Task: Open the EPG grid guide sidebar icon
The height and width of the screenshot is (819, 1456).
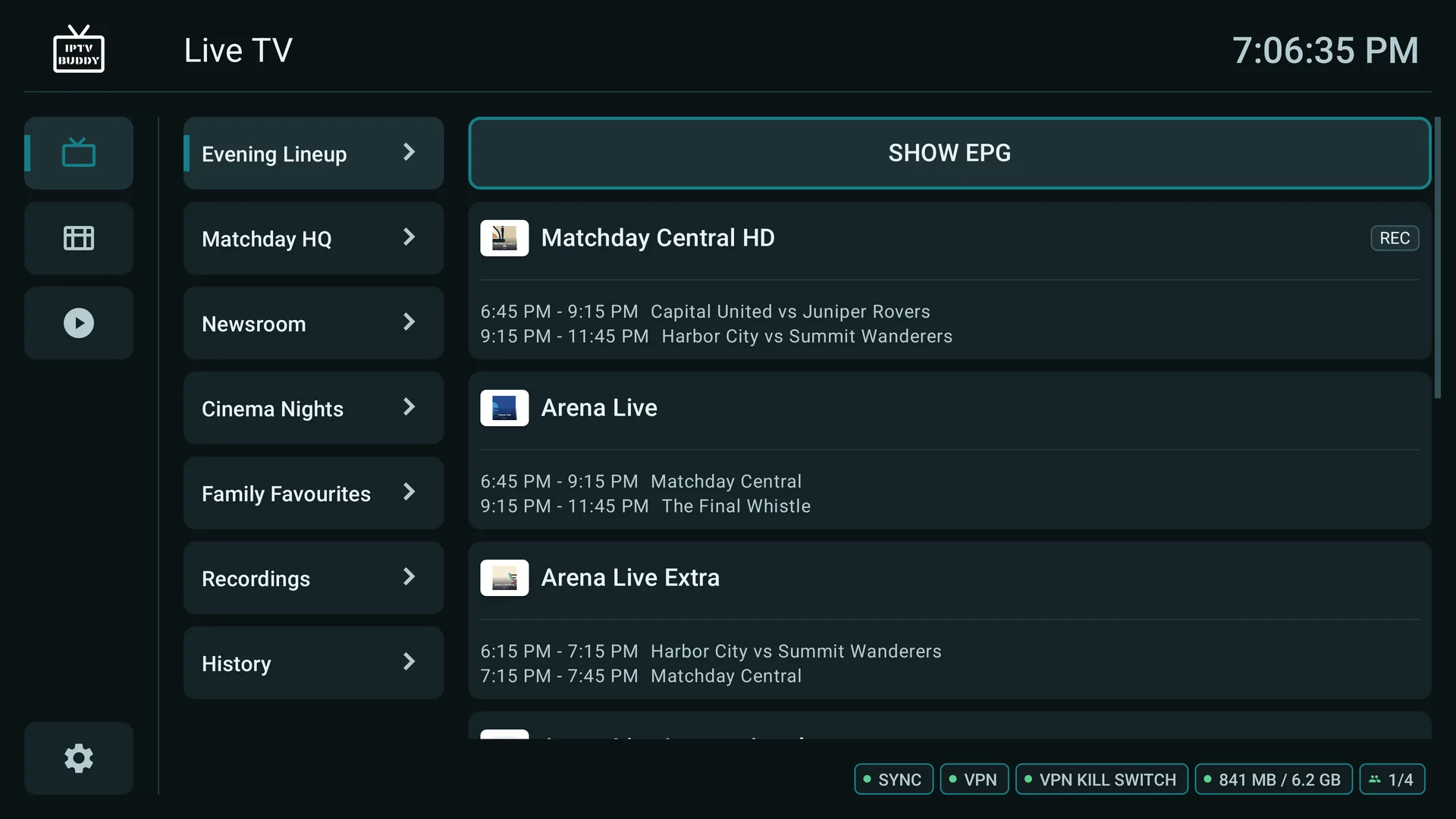Action: tap(79, 238)
